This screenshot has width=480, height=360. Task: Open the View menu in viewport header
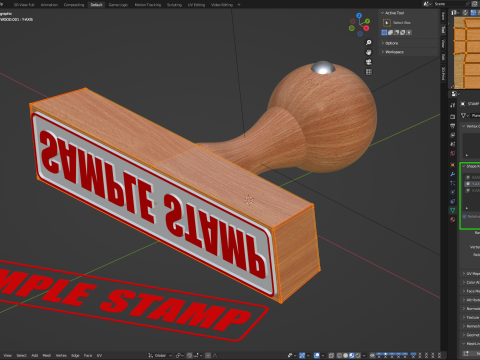7,355
